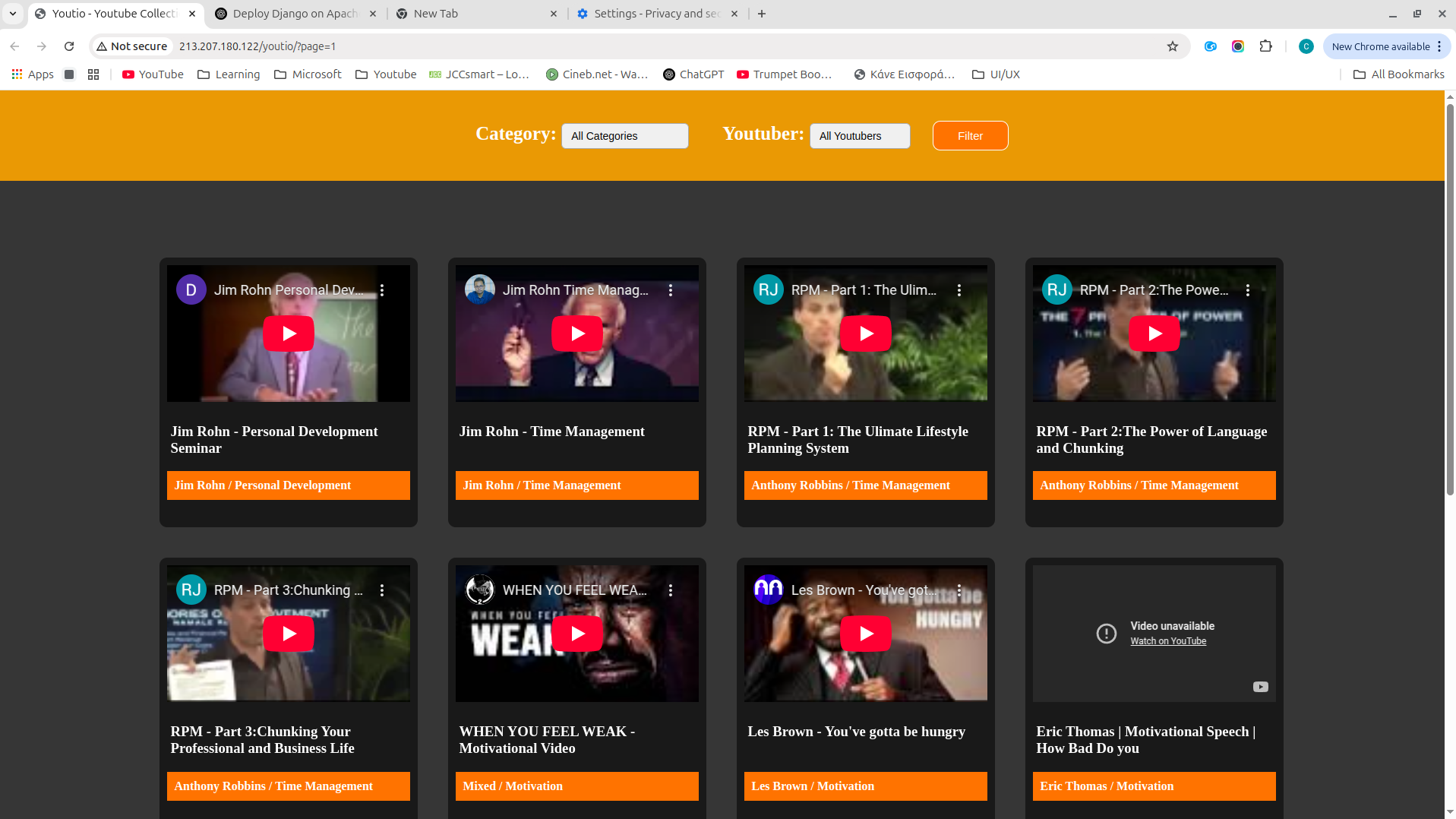Play the Jim Rohn Time Management video
The width and height of the screenshot is (1456, 819).
577,334
